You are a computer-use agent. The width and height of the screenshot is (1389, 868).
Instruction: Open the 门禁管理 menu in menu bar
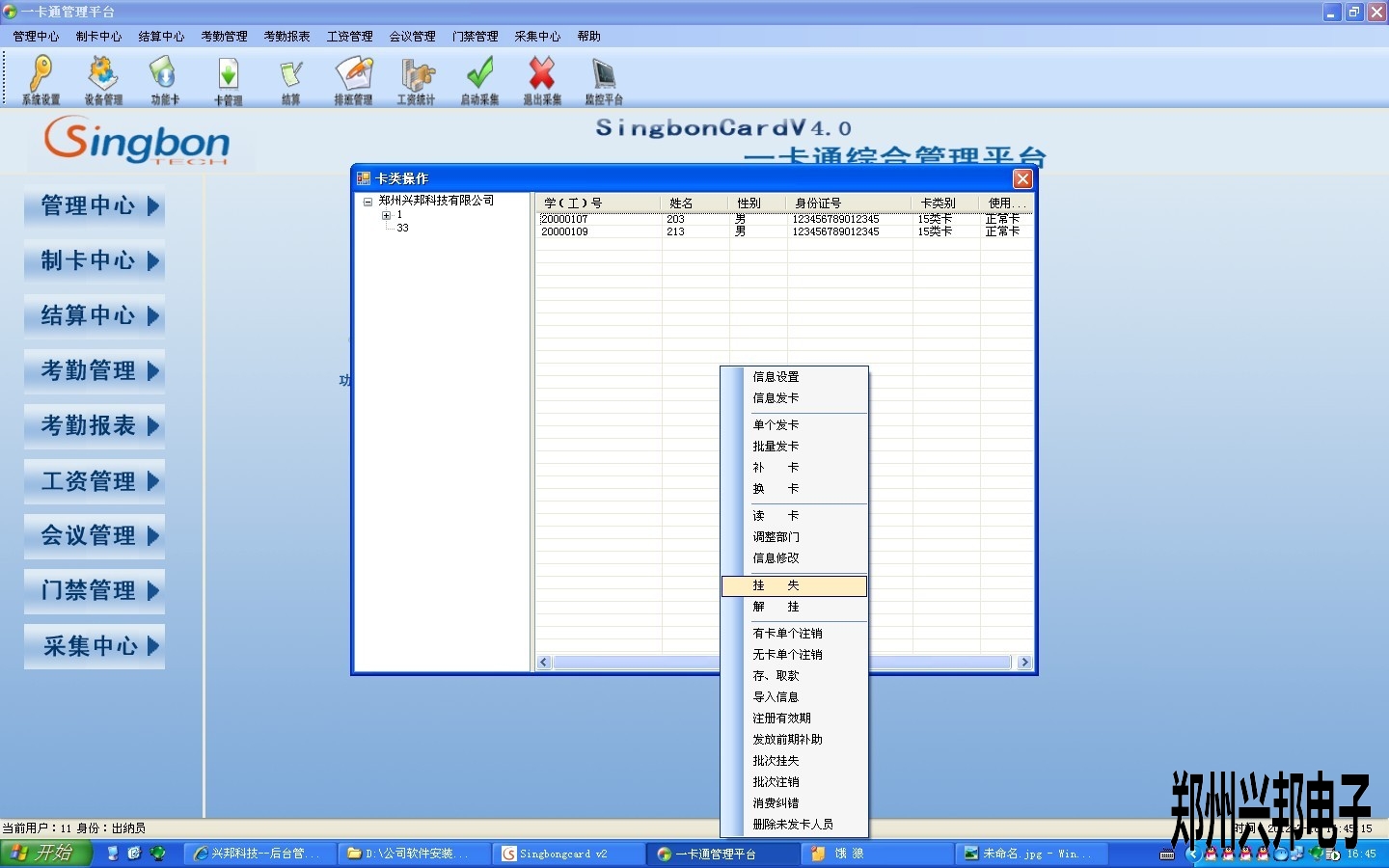475,37
